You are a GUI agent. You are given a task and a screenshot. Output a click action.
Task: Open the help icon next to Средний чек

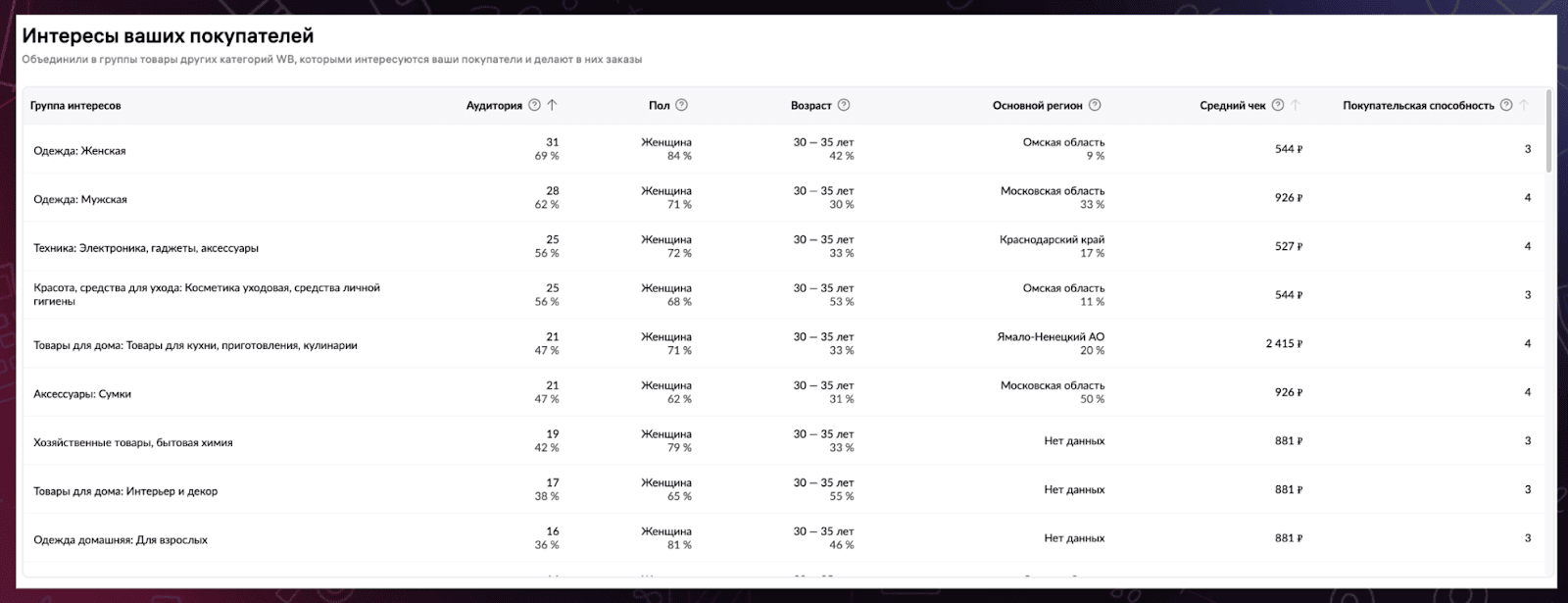[1278, 105]
